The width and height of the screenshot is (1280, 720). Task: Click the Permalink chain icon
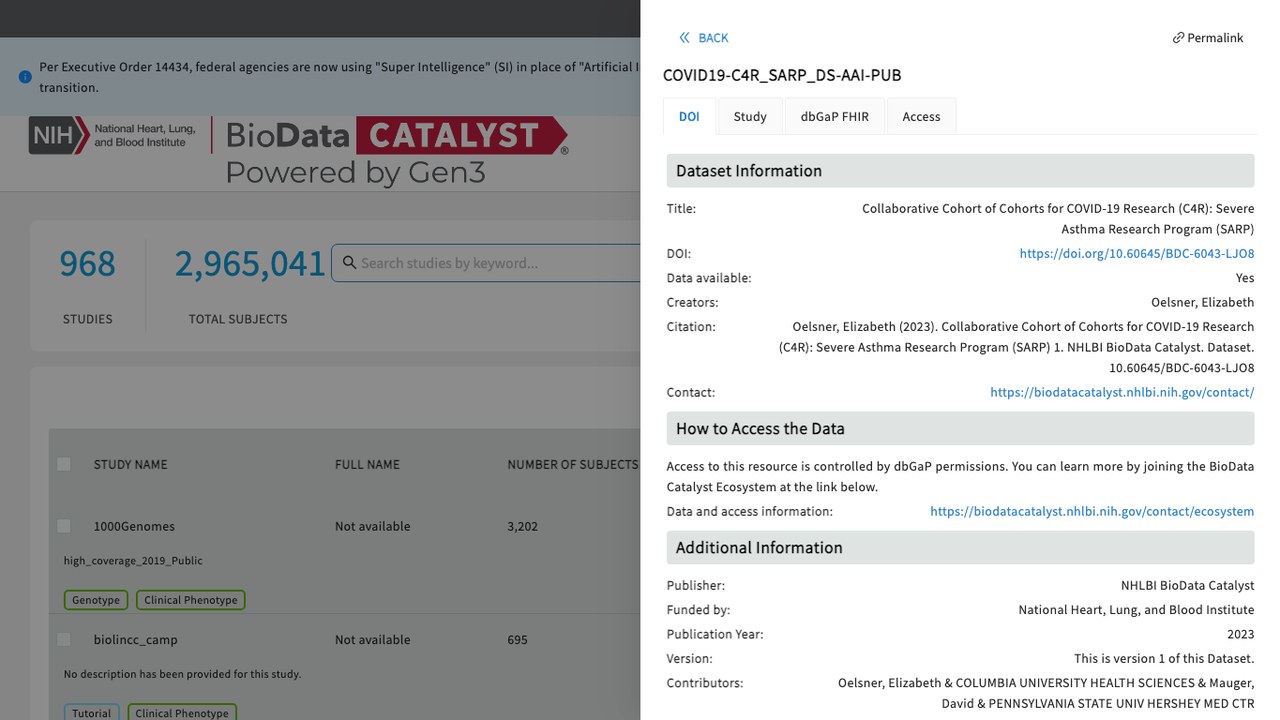(x=1178, y=38)
